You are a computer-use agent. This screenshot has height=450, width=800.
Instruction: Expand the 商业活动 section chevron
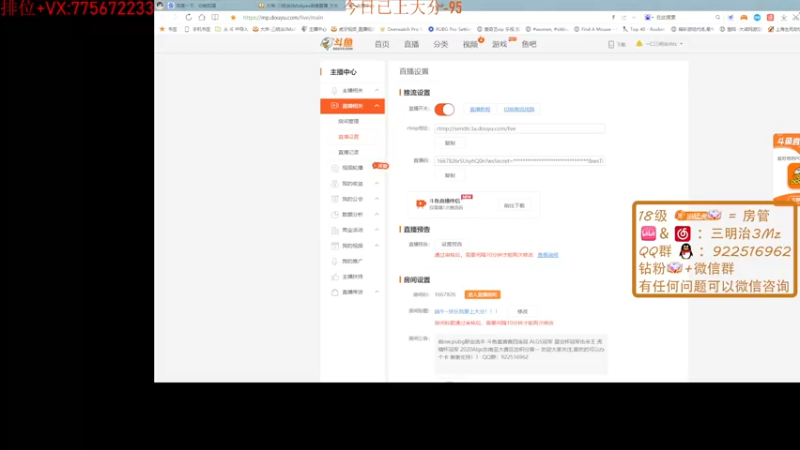pyautogui.click(x=377, y=230)
